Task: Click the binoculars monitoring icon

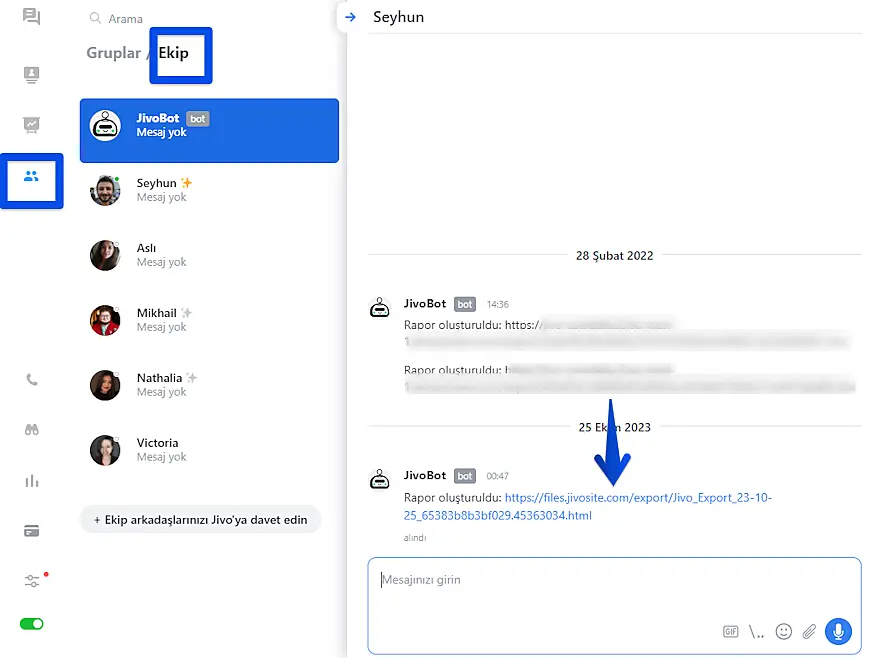Action: (x=32, y=429)
